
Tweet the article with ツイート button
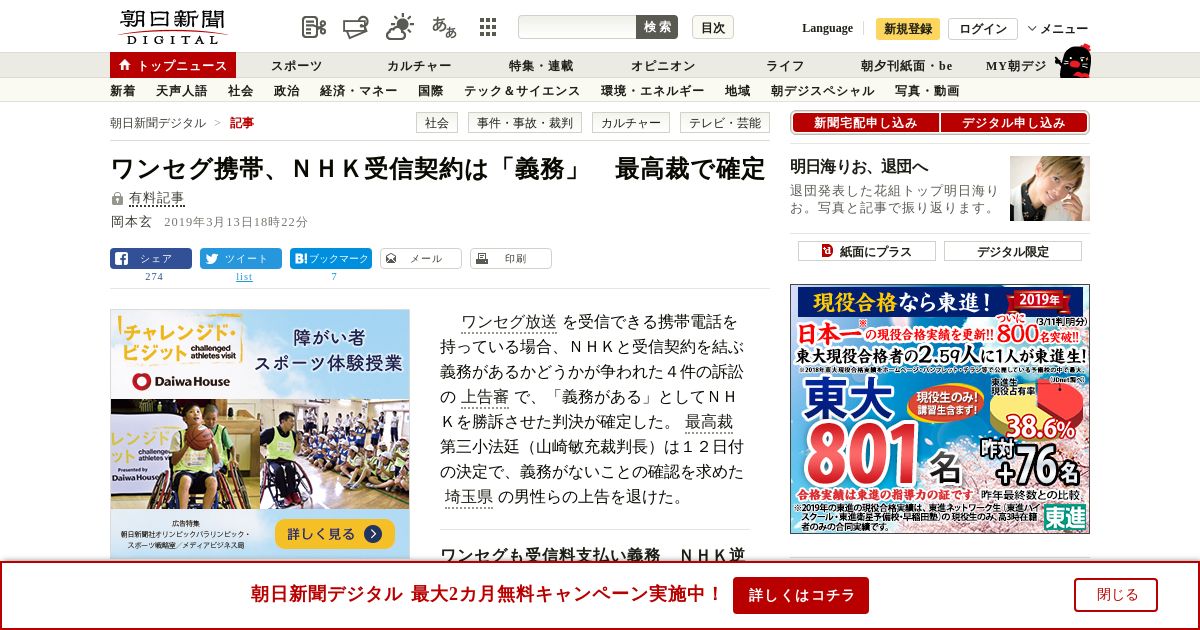pyautogui.click(x=241, y=258)
